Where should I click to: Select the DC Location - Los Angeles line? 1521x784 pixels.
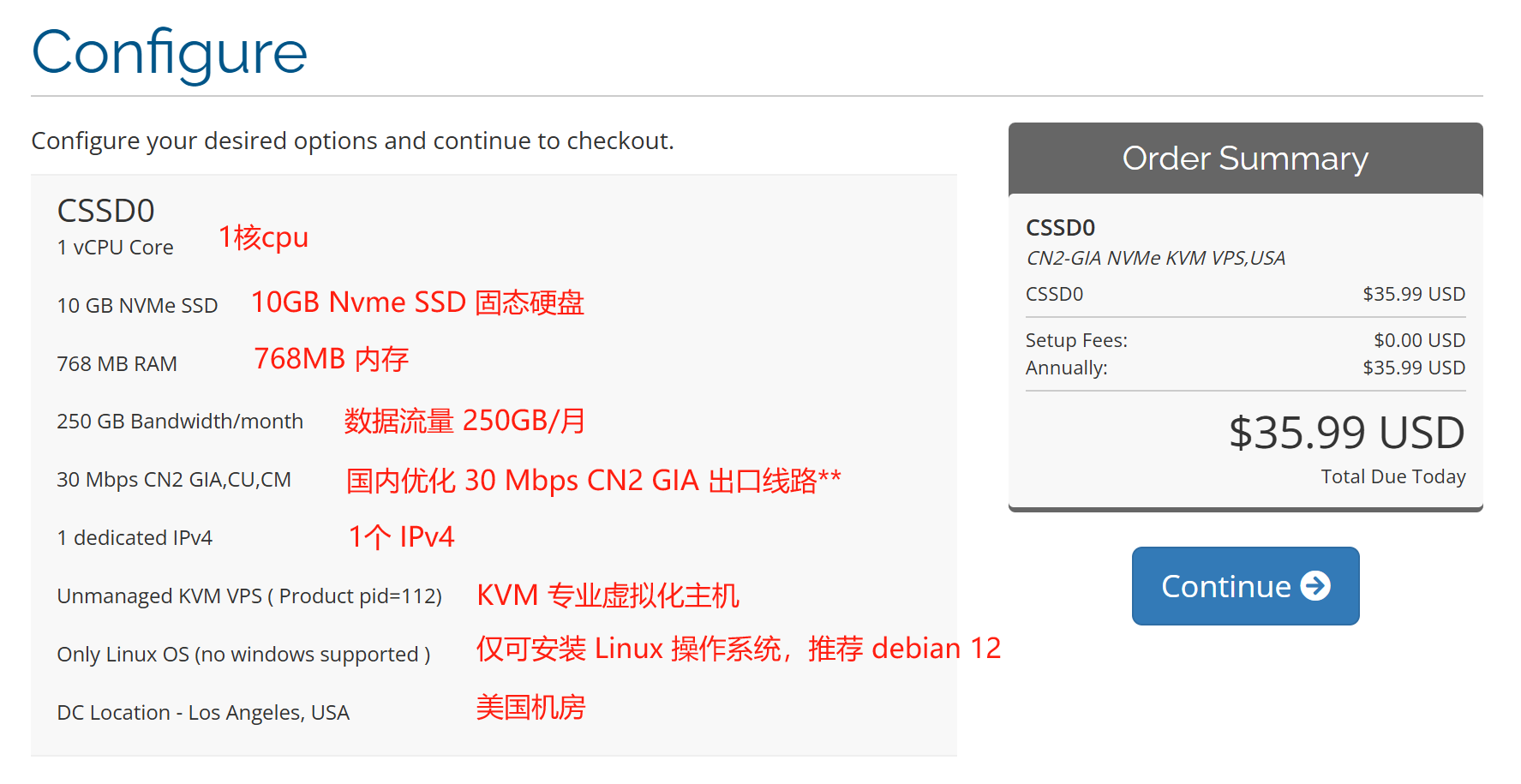point(203,712)
